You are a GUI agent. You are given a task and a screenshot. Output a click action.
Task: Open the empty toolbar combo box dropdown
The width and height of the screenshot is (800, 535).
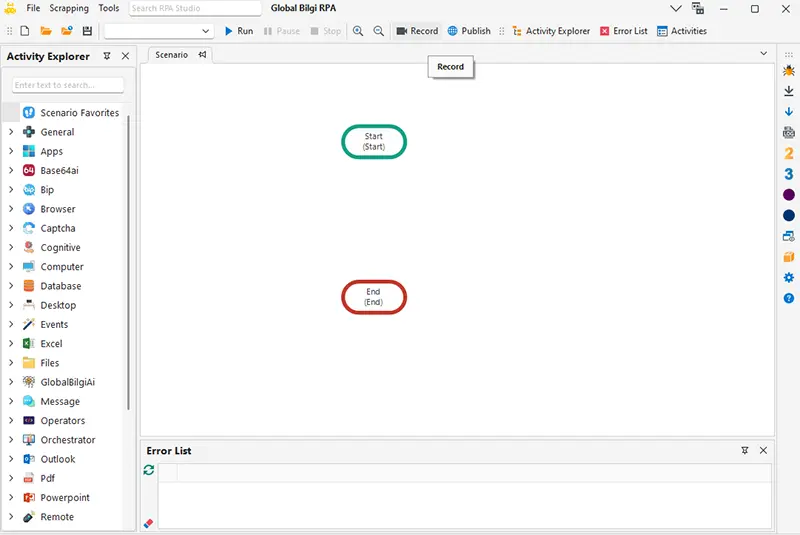click(x=205, y=31)
